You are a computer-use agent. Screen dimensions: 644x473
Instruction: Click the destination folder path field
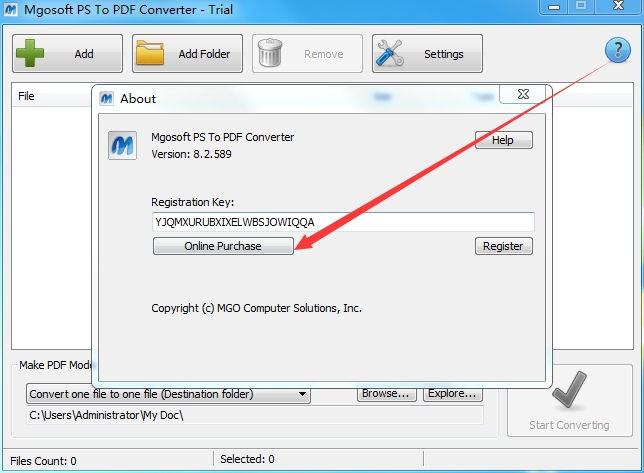pos(255,415)
